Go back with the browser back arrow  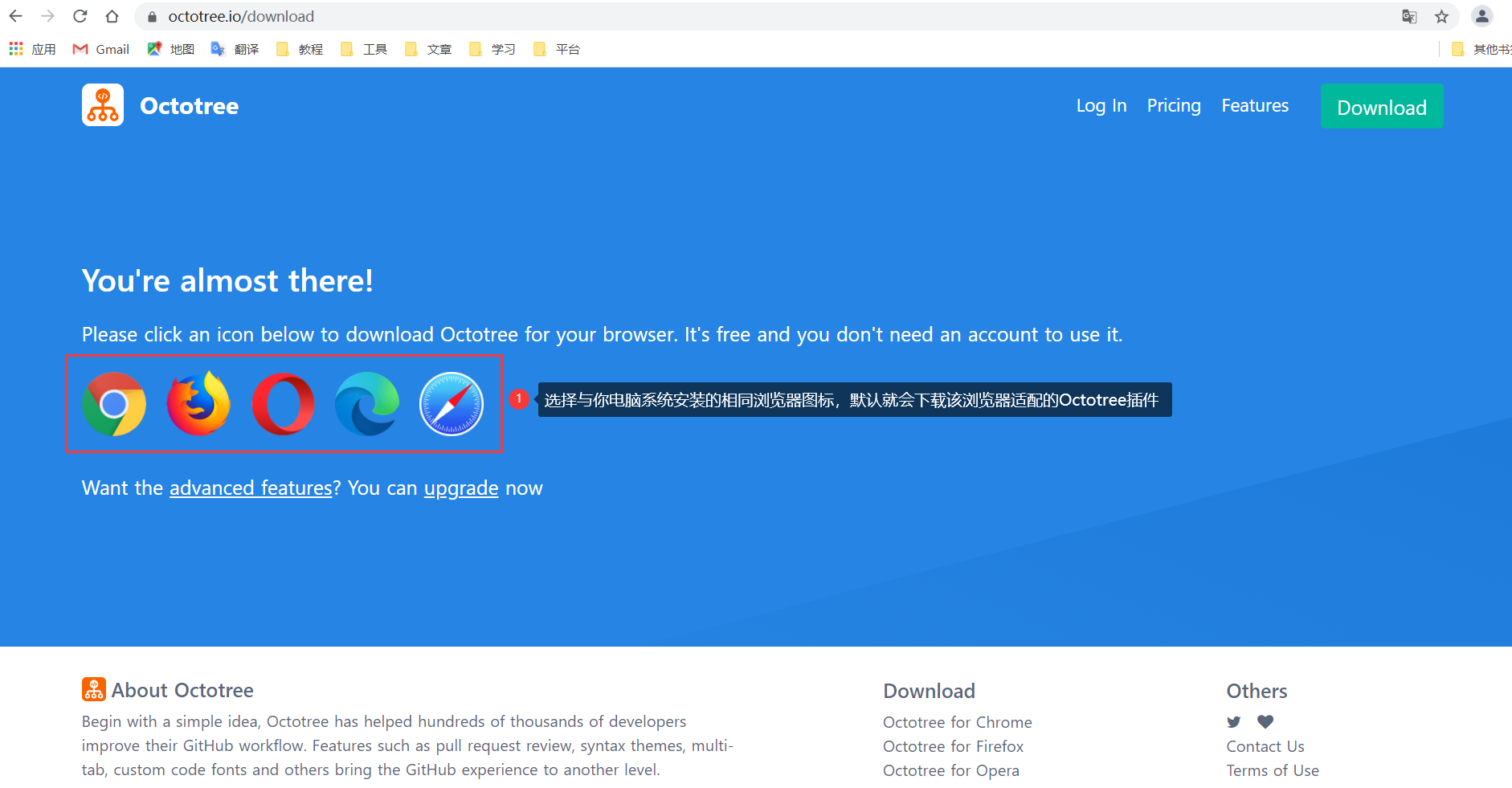pos(16,16)
